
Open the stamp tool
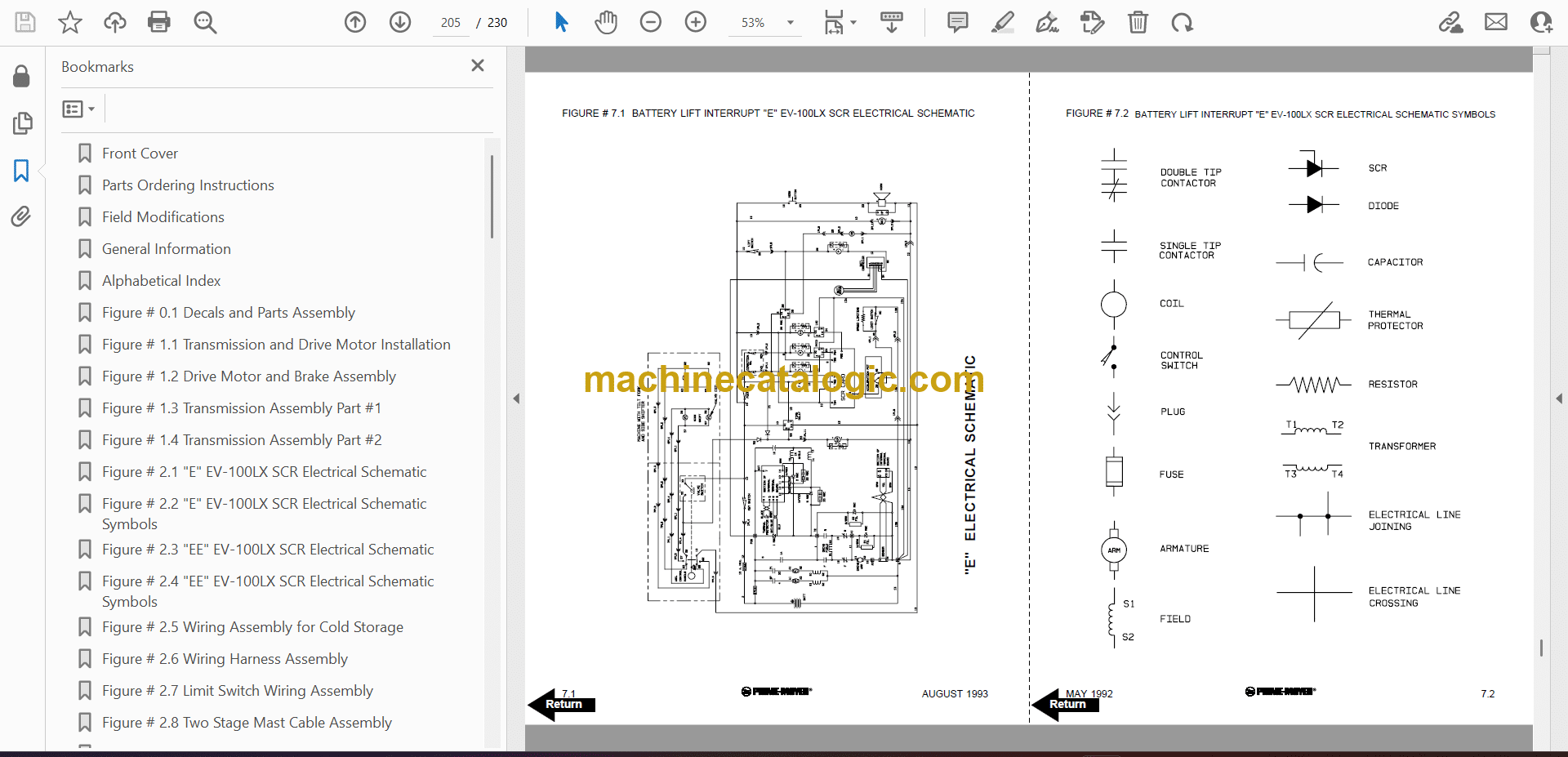point(1092,22)
